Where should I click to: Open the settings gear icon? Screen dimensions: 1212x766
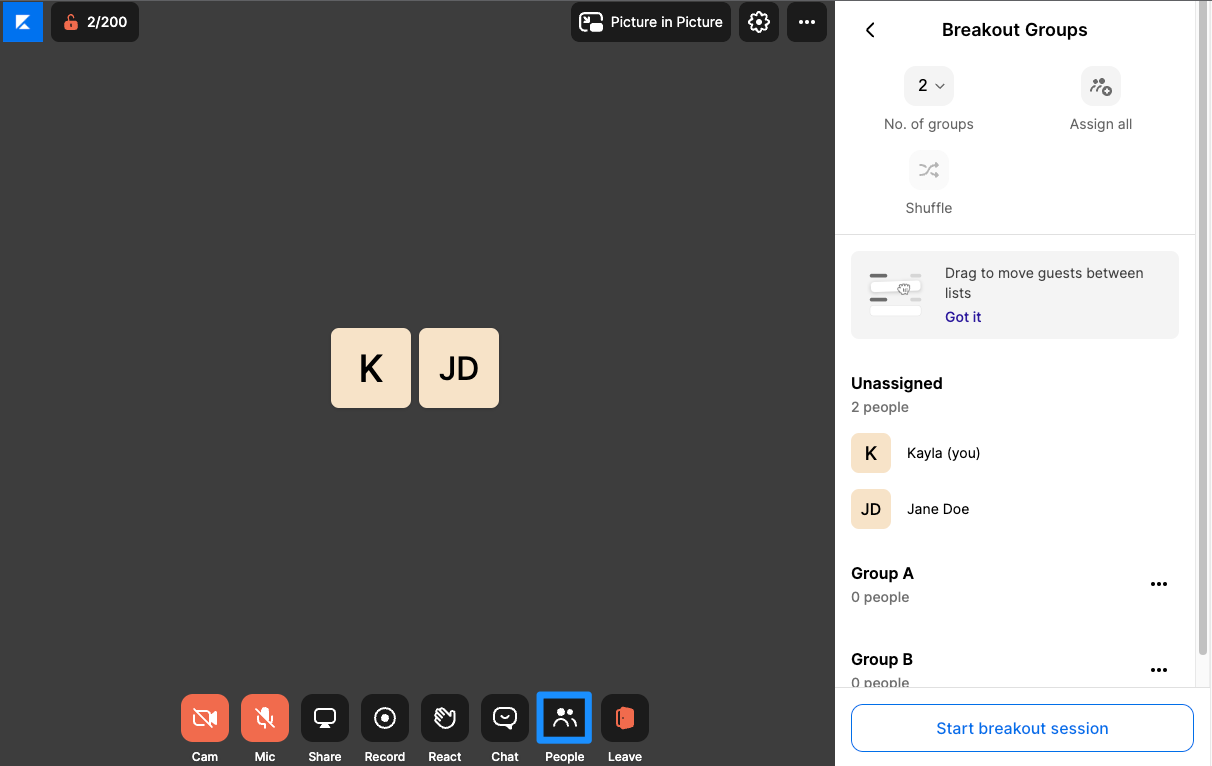pos(759,22)
